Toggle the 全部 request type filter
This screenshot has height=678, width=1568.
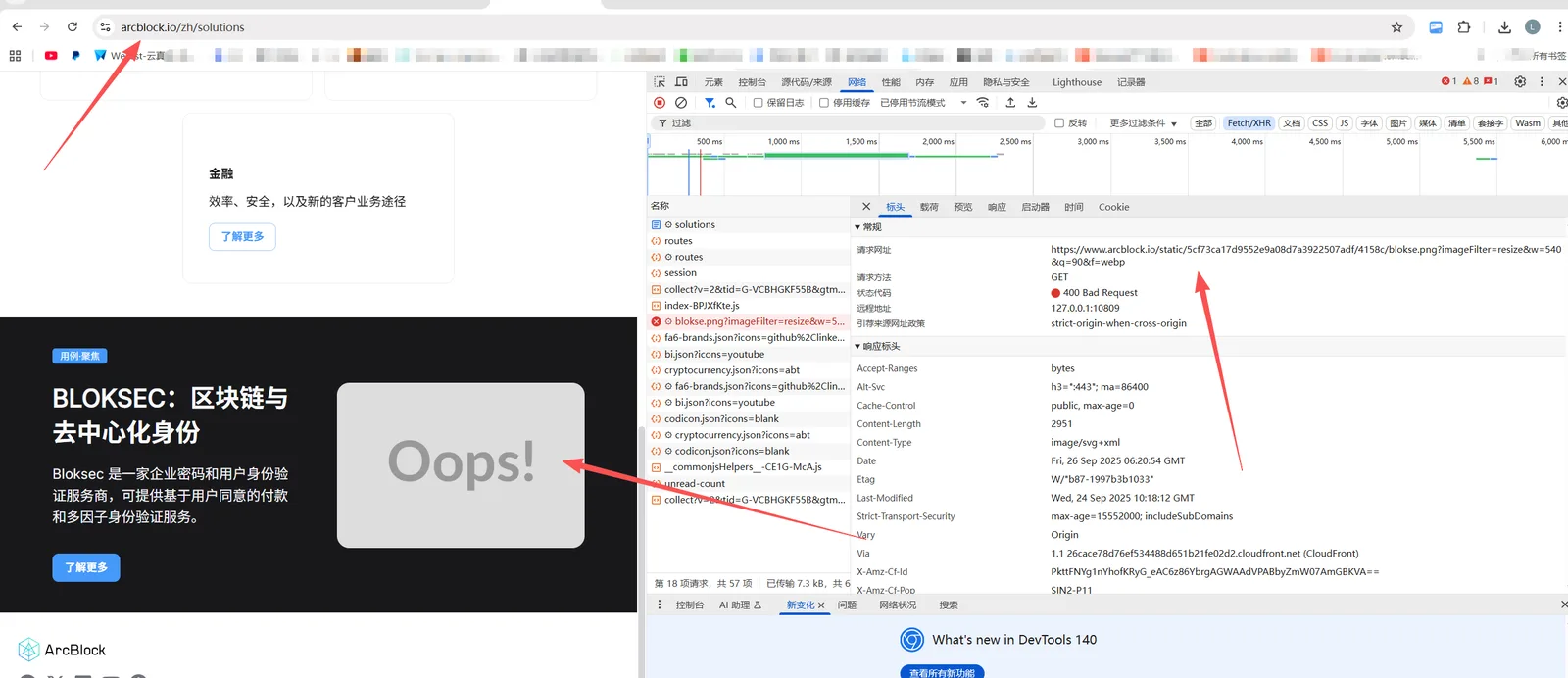1203,123
